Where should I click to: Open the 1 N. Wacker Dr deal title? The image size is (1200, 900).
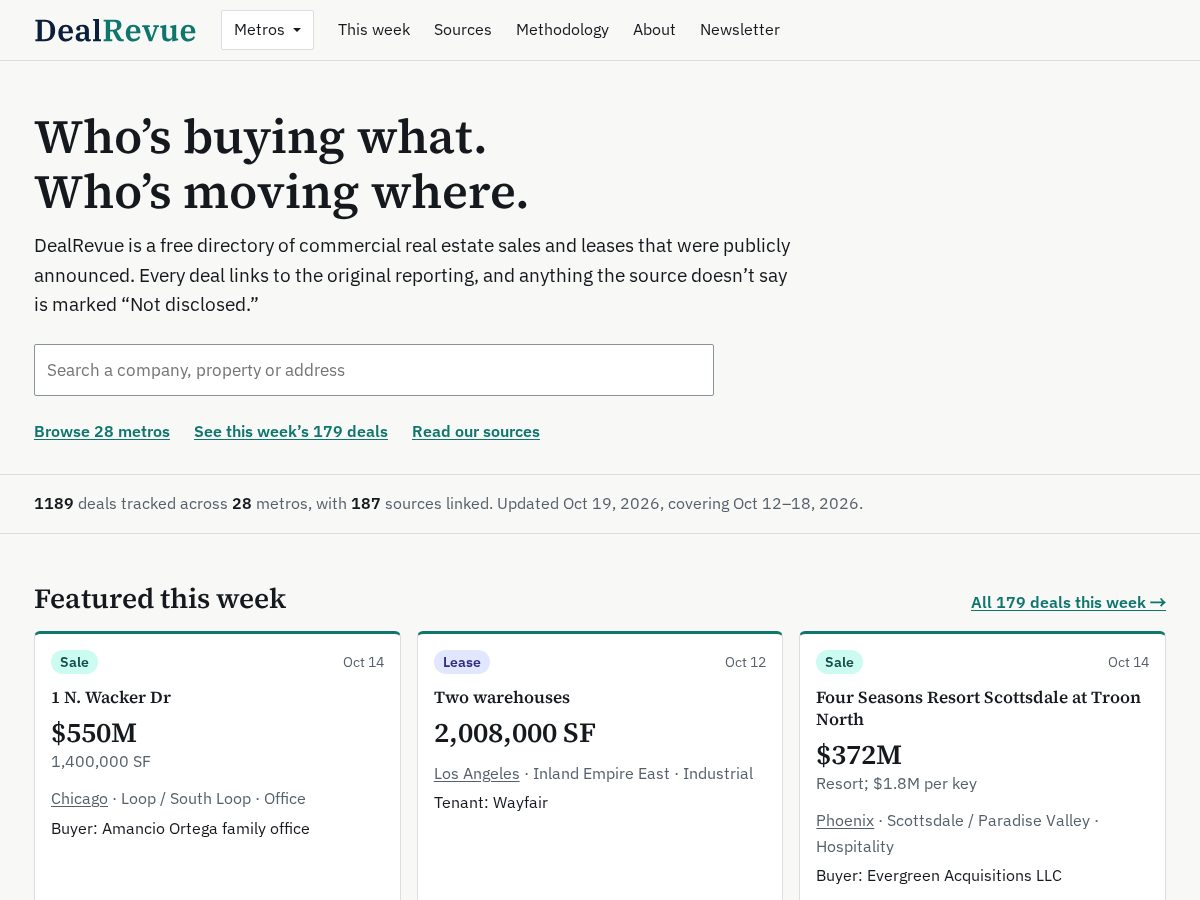pos(111,697)
